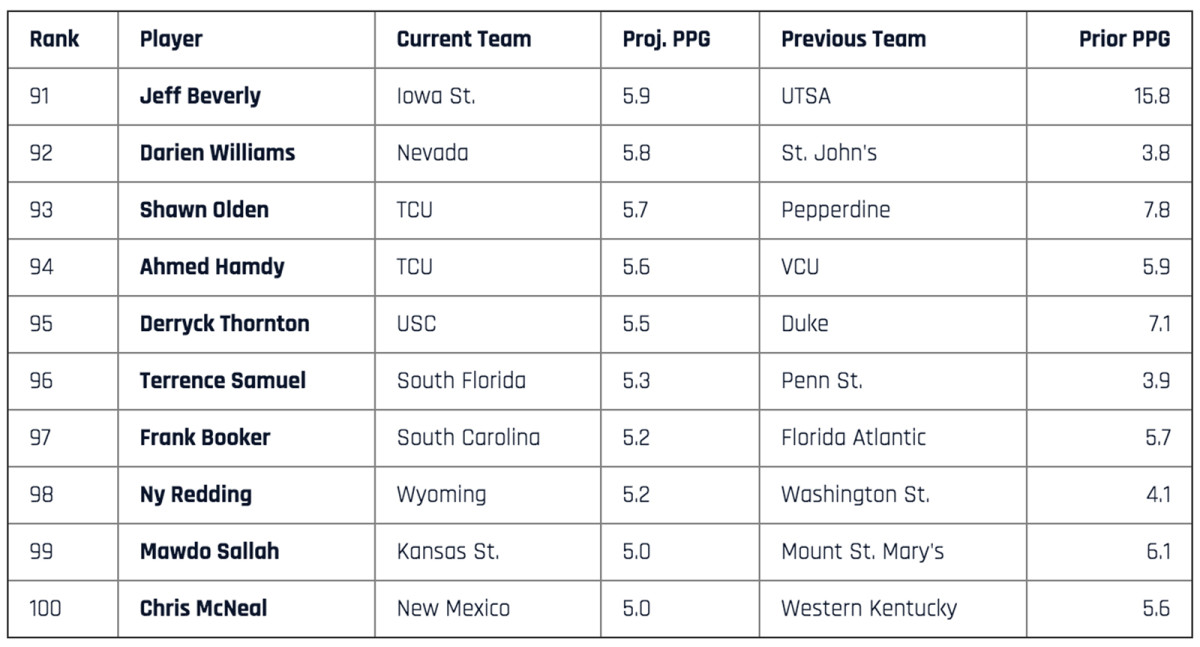
Task: Select the Previous Team column header
Action: click(853, 40)
